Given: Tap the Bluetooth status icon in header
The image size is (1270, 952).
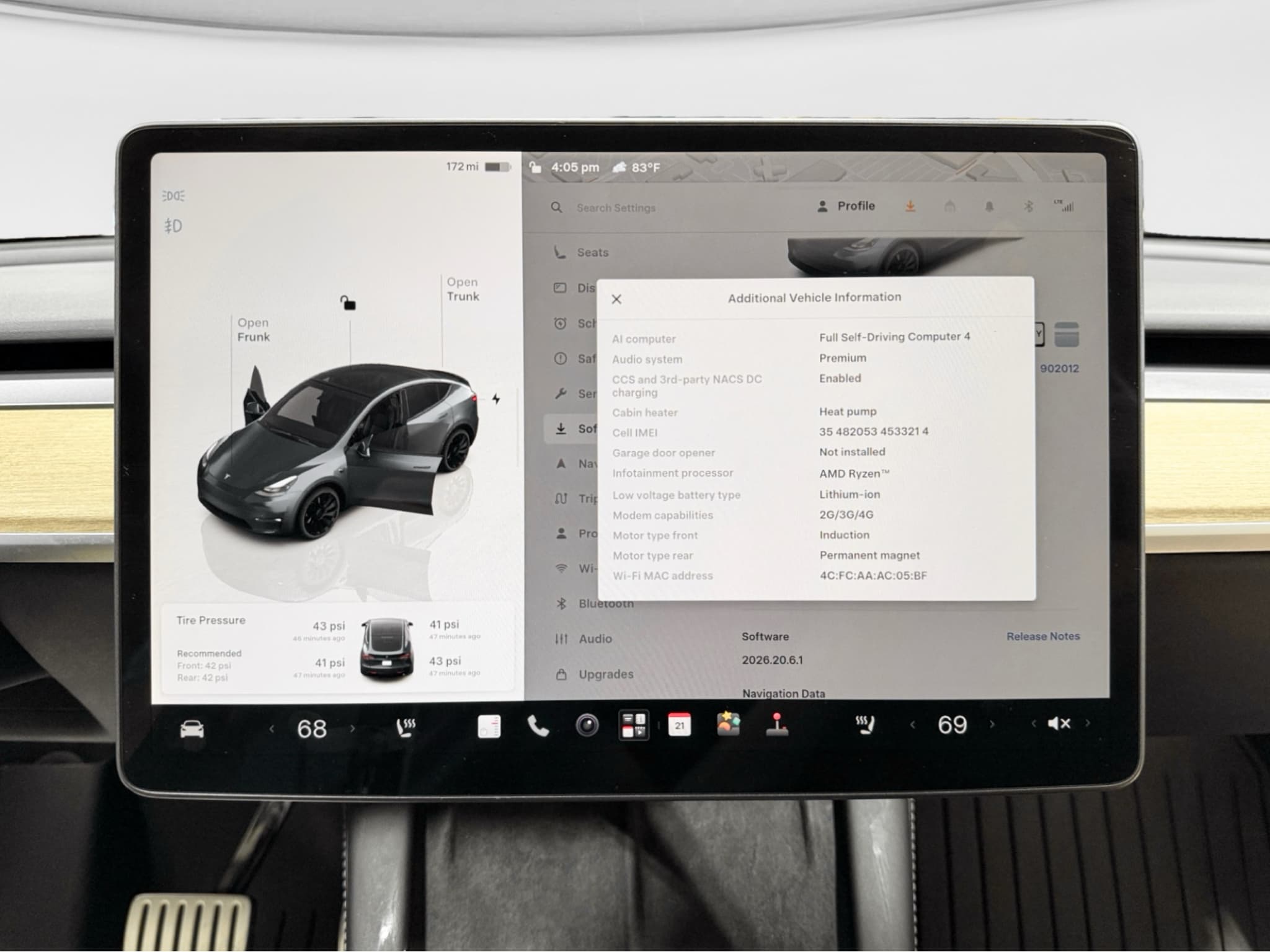Looking at the screenshot, I should tap(1028, 206).
